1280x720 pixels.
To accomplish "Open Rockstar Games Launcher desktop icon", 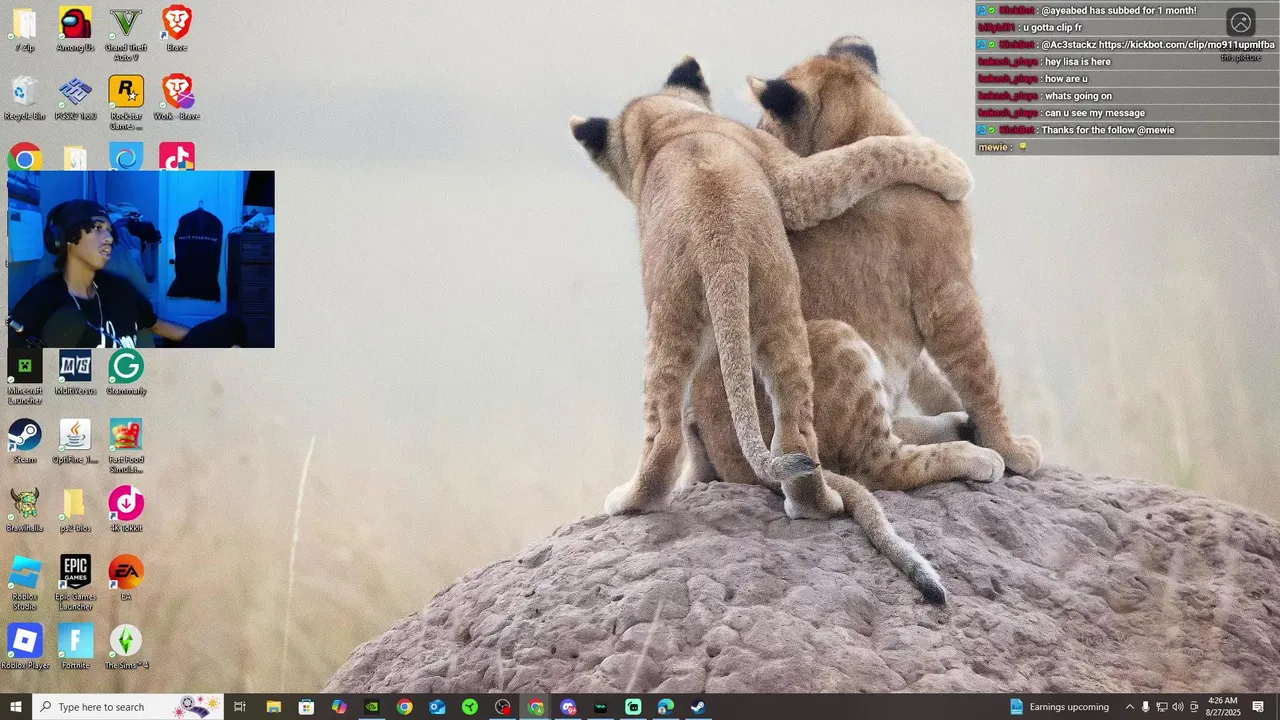I will [x=126, y=103].
